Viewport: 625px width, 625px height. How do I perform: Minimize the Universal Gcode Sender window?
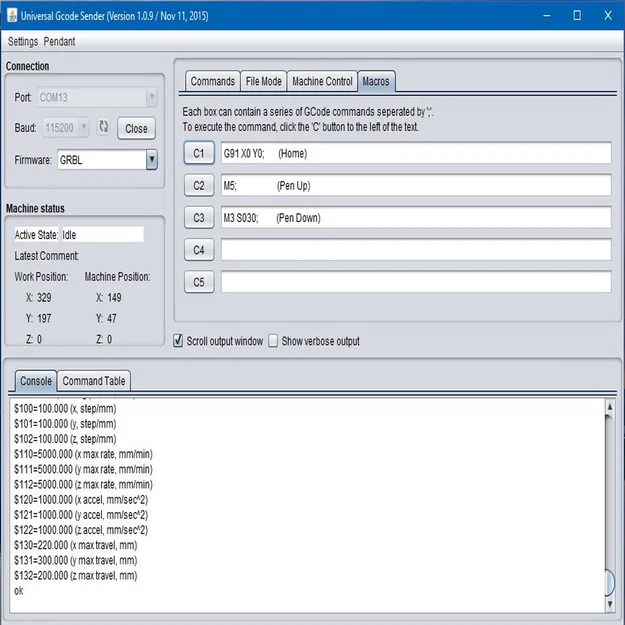coord(547,16)
